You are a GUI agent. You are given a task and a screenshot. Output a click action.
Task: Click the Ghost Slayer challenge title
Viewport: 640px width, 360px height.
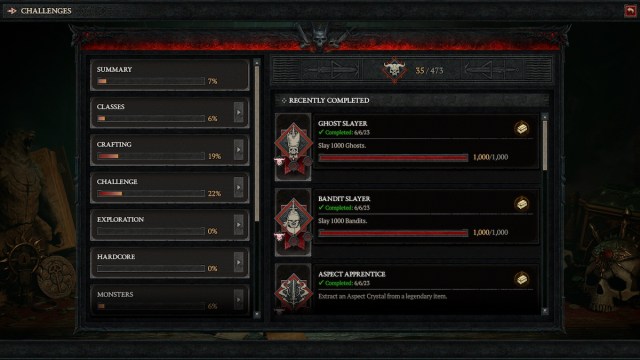[342, 123]
